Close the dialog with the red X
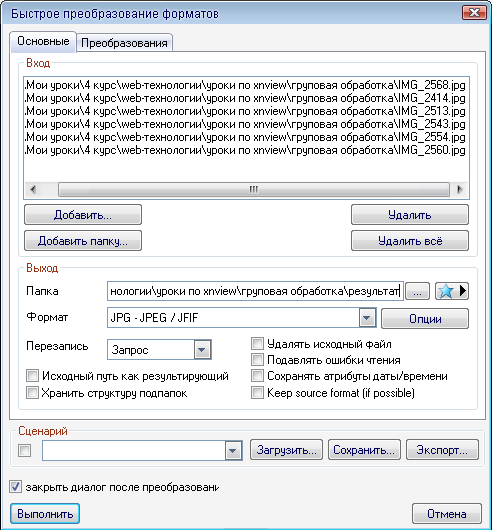 (x=474, y=13)
